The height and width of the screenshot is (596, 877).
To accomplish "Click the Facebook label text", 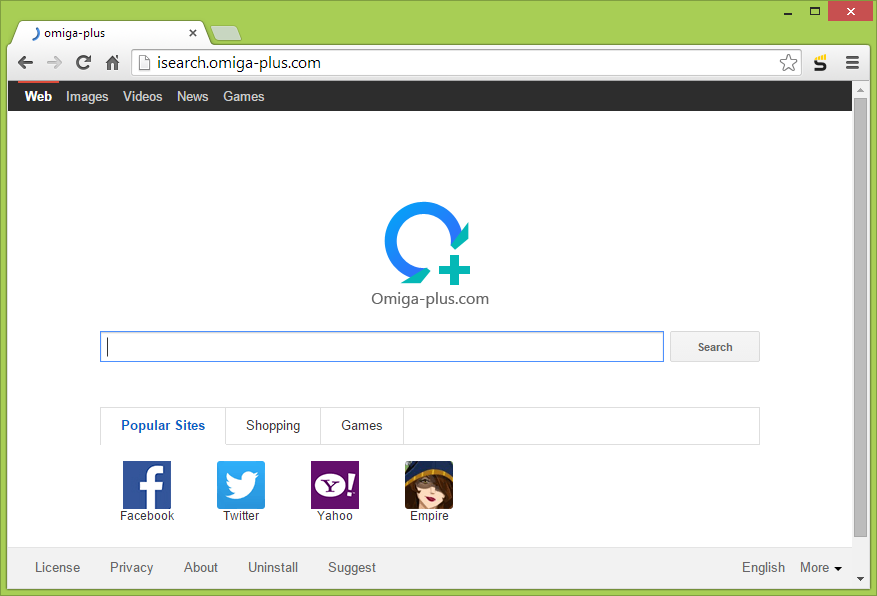I will pyautogui.click(x=147, y=515).
